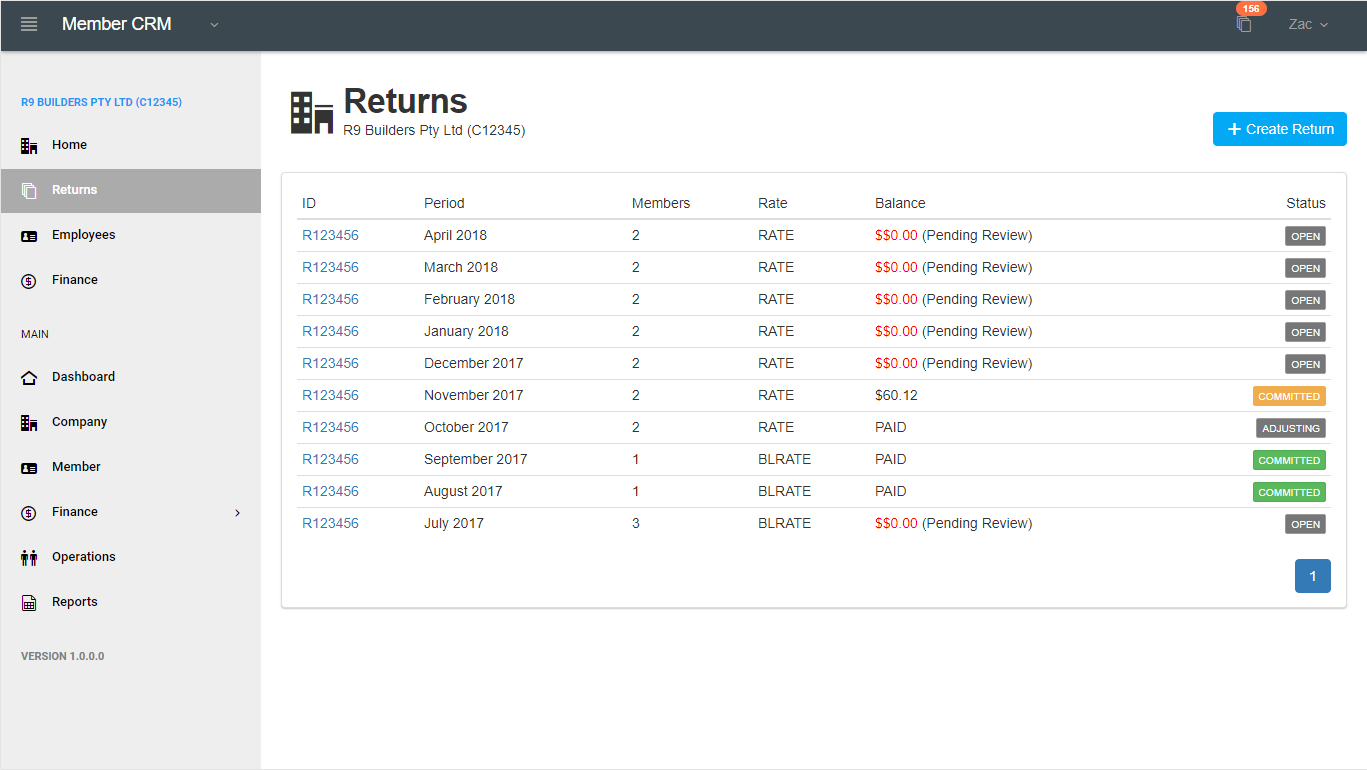Screen dimensions: 1367x770
Task: Open the hamburger navigation menu
Action: click(29, 24)
